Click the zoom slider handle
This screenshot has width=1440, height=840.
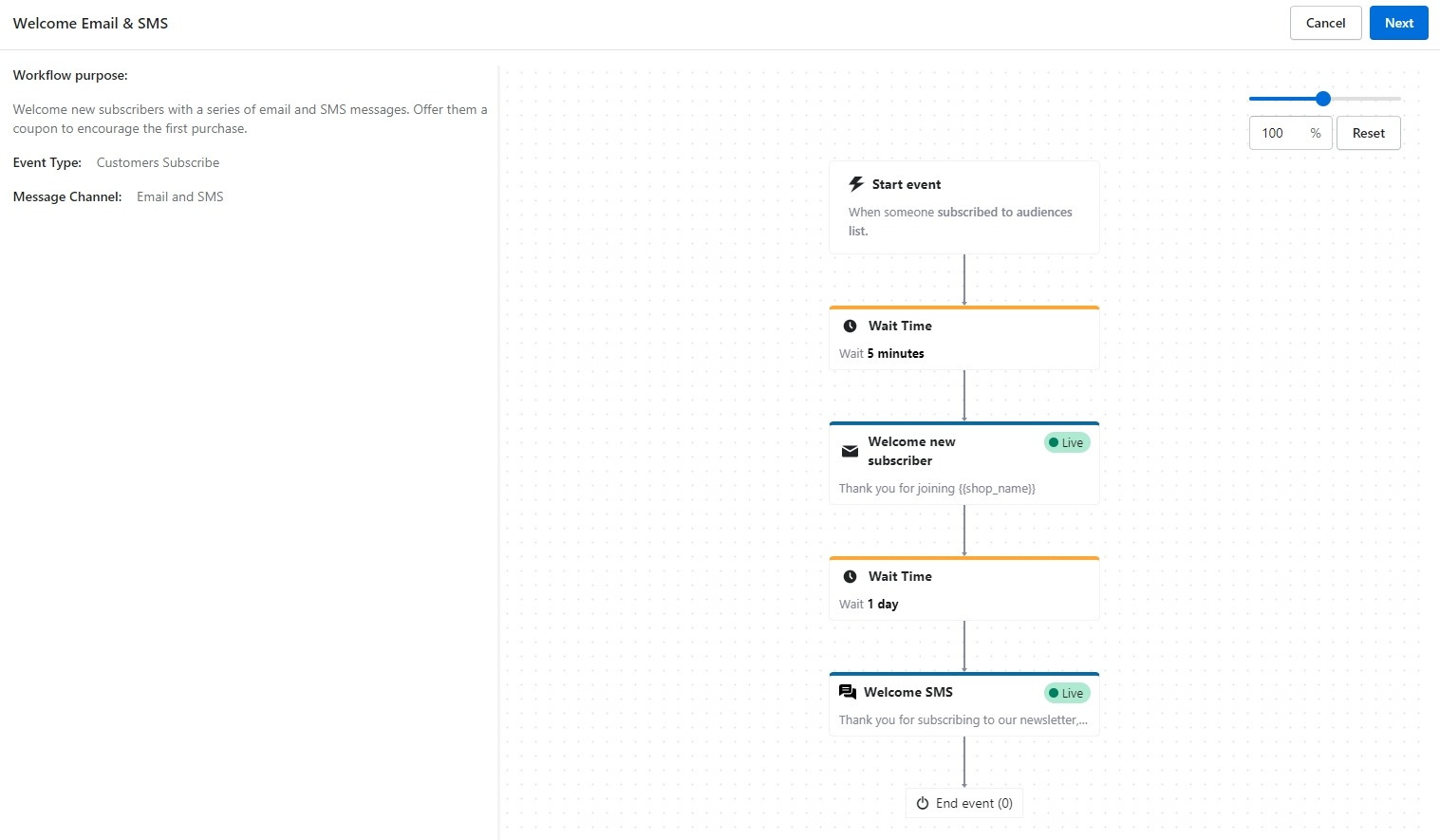pyautogui.click(x=1323, y=99)
